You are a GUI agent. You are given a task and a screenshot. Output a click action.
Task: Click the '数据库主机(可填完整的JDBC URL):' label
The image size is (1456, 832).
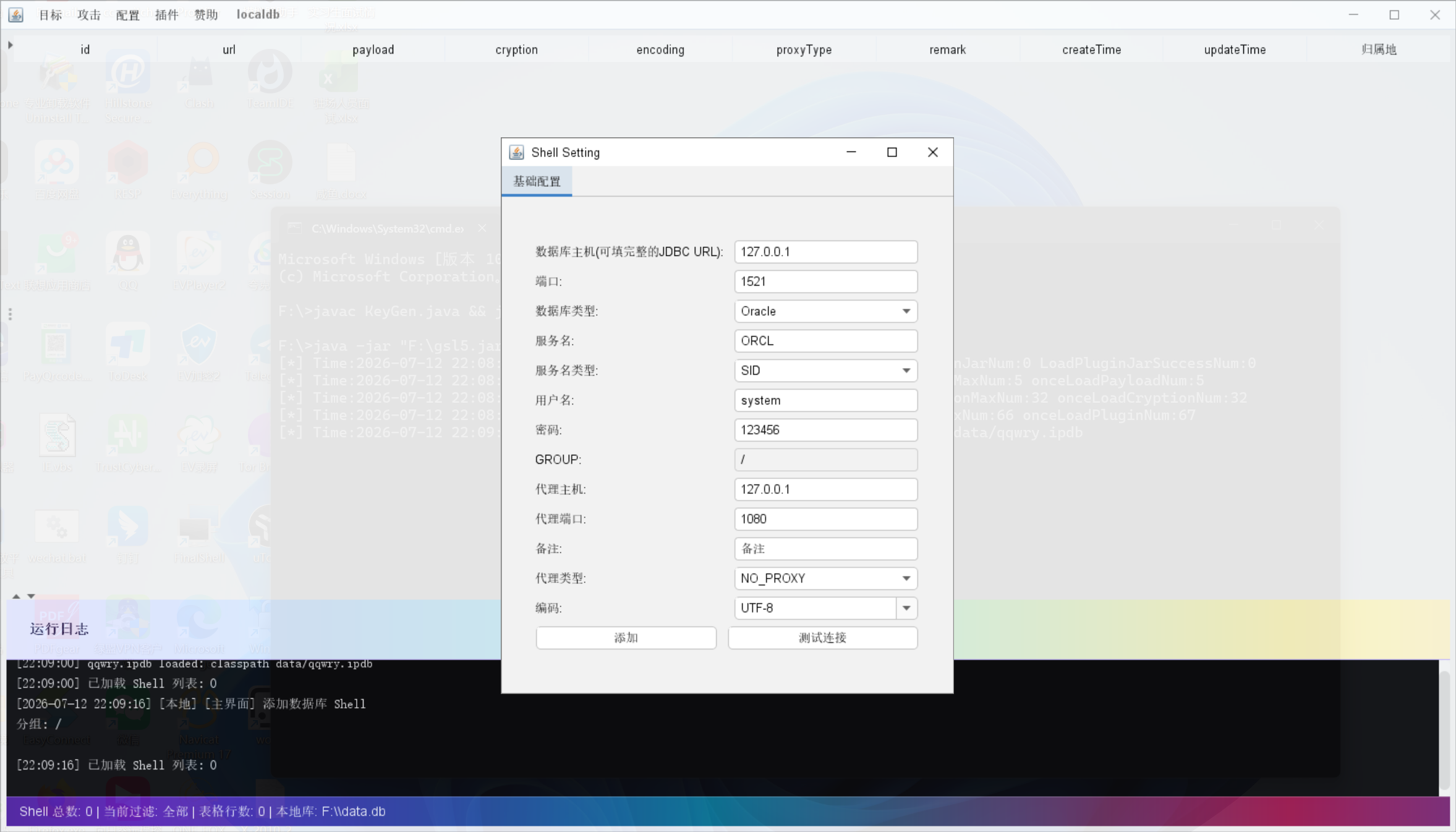[629, 252]
